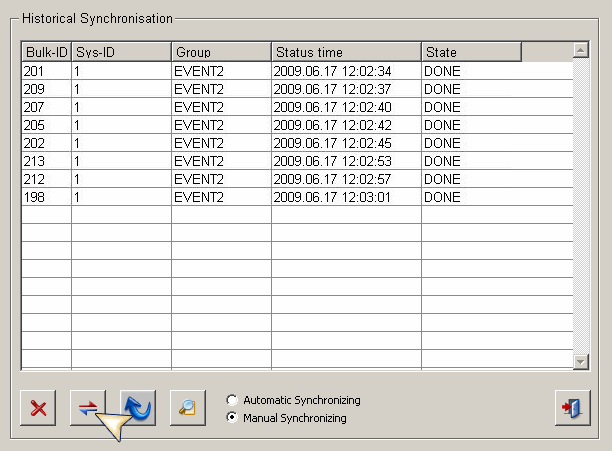Sort by Status time column header
Screen dimensions: 612x451
click(345, 52)
